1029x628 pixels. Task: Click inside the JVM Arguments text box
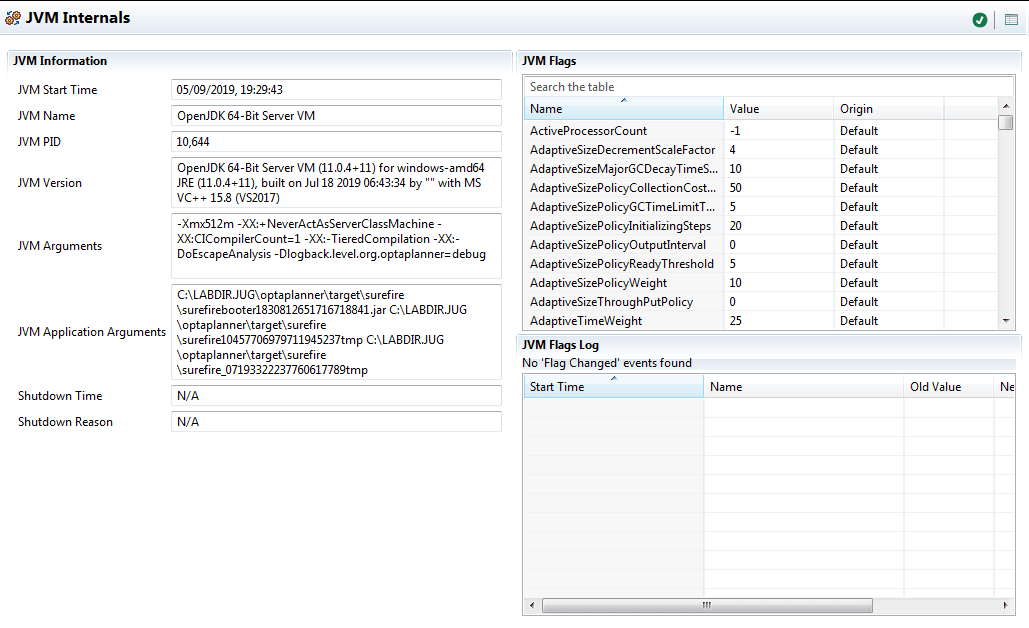335,245
